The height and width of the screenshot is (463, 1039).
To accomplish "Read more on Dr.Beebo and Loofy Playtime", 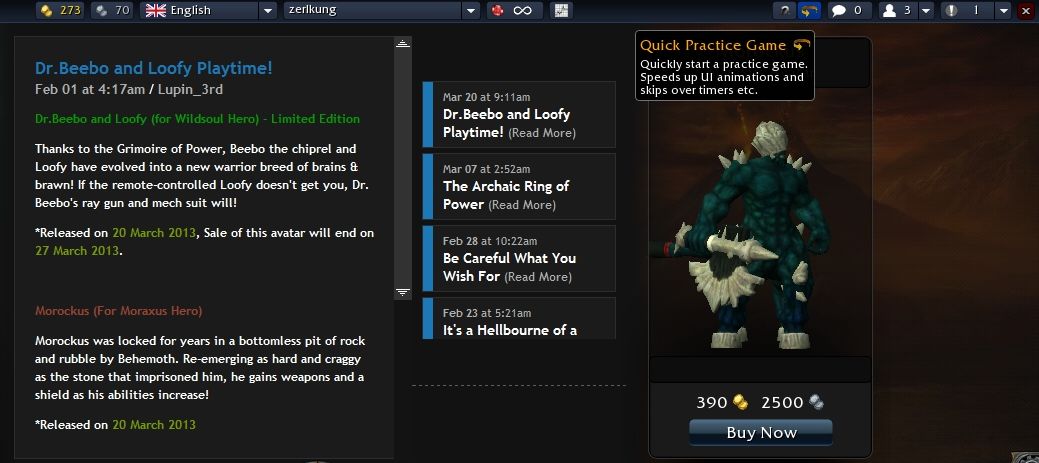I will tap(542, 133).
